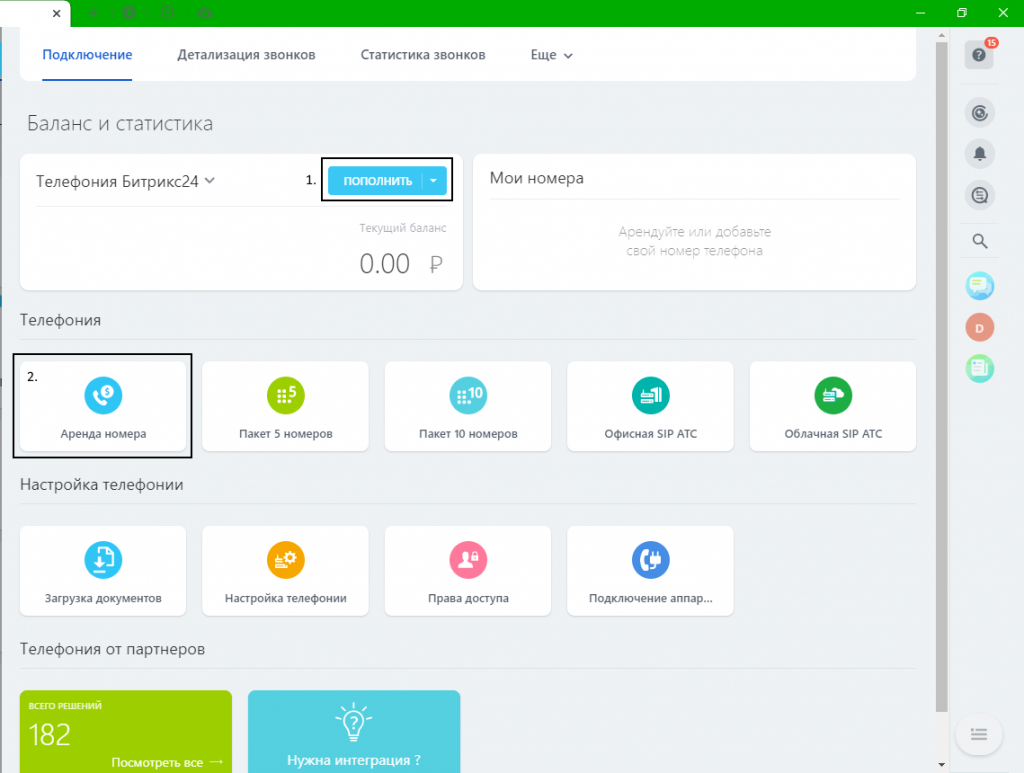Switch to Статистика звонков tab
The width and height of the screenshot is (1024, 773).
423,55
